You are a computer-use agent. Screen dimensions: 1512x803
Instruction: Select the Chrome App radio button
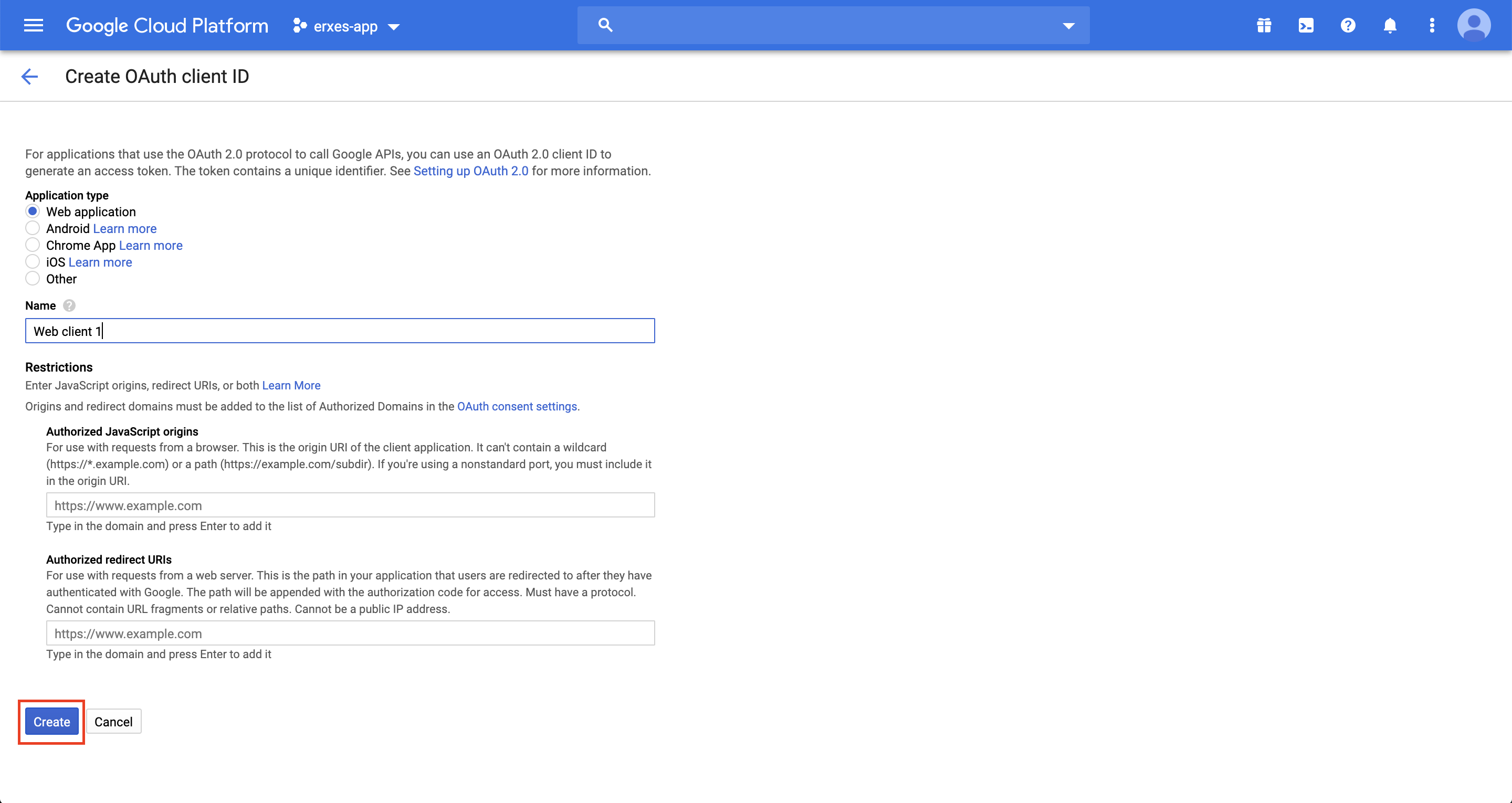[x=33, y=245]
